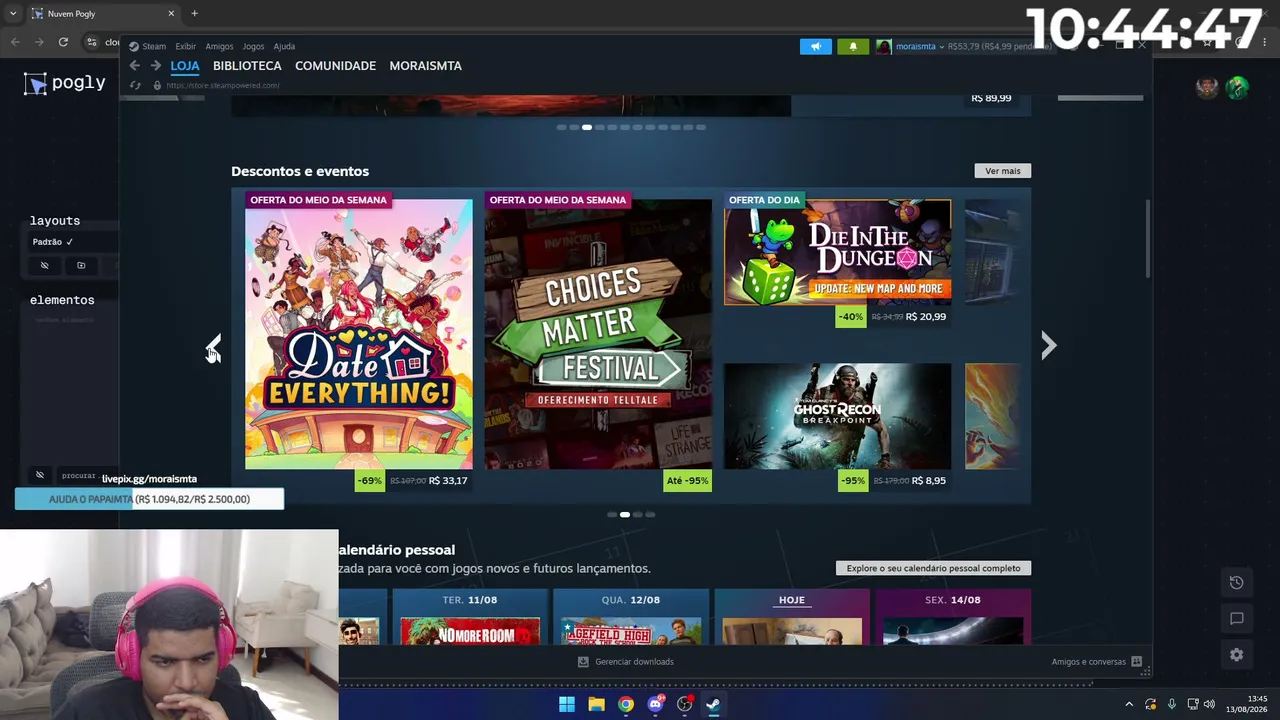Image resolution: width=1280 pixels, height=720 pixels.
Task: Switch to the LOJA tab
Action: pos(185,66)
